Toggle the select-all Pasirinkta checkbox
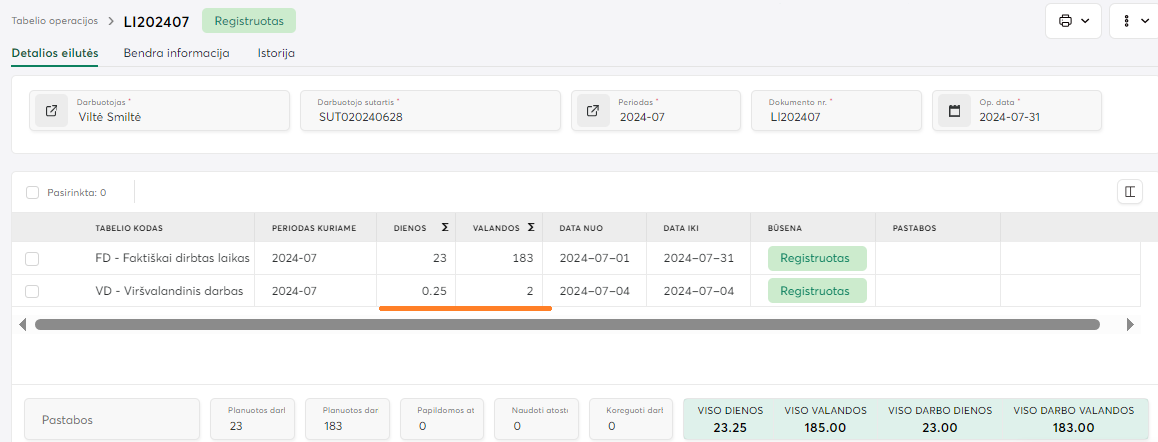1158x442 pixels. tap(33, 192)
